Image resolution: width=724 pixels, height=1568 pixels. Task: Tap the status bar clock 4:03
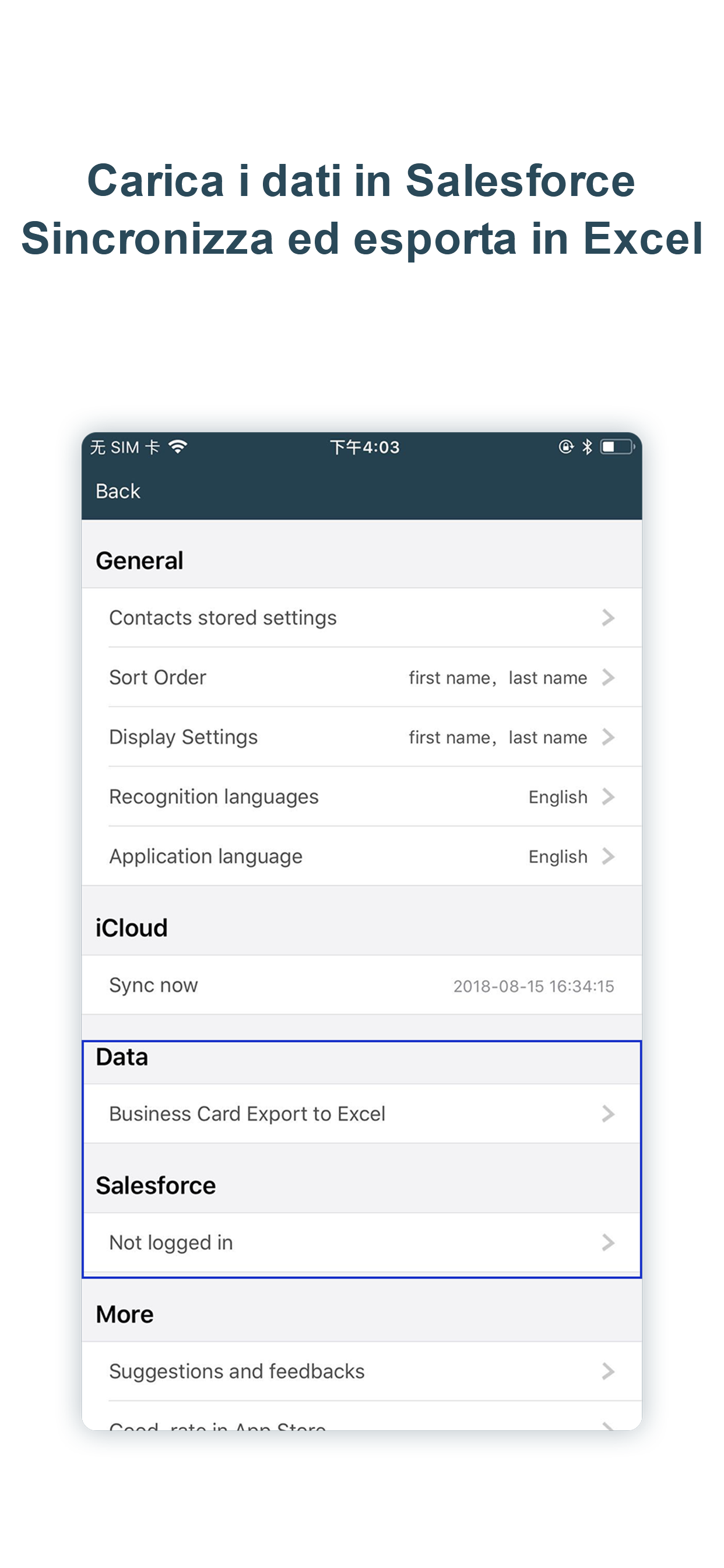(364, 447)
